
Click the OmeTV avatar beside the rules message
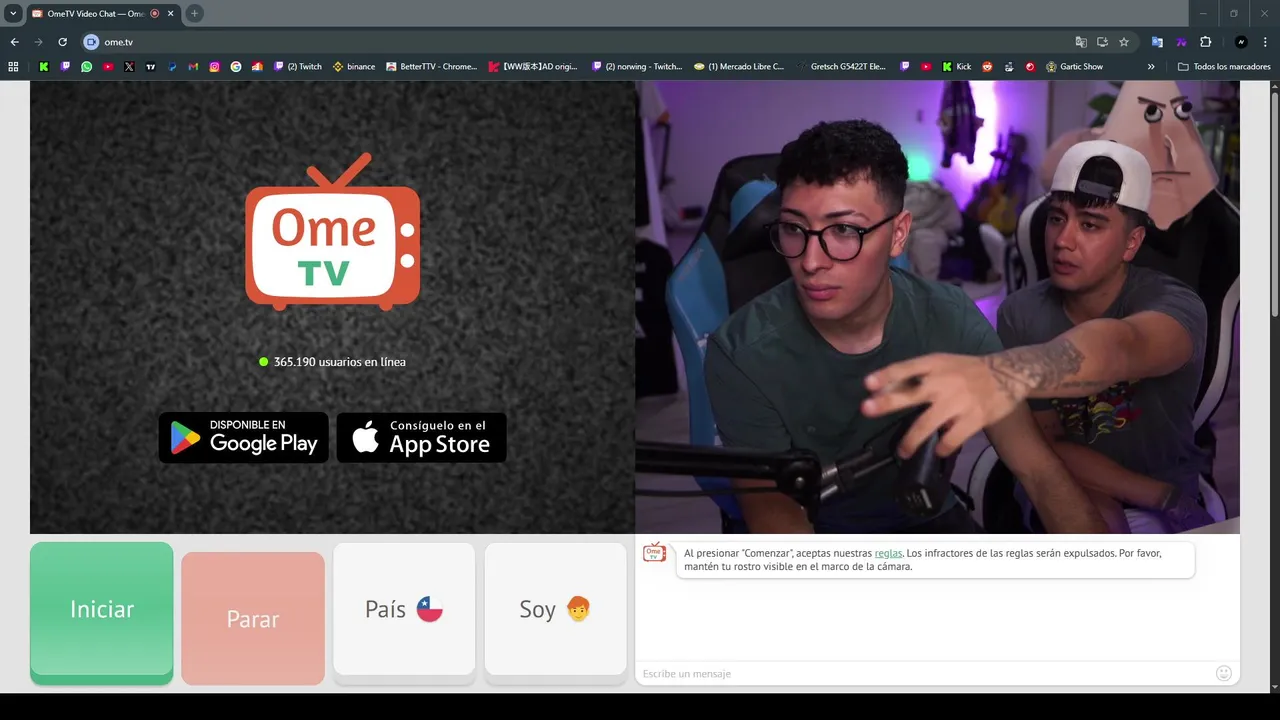click(654, 552)
